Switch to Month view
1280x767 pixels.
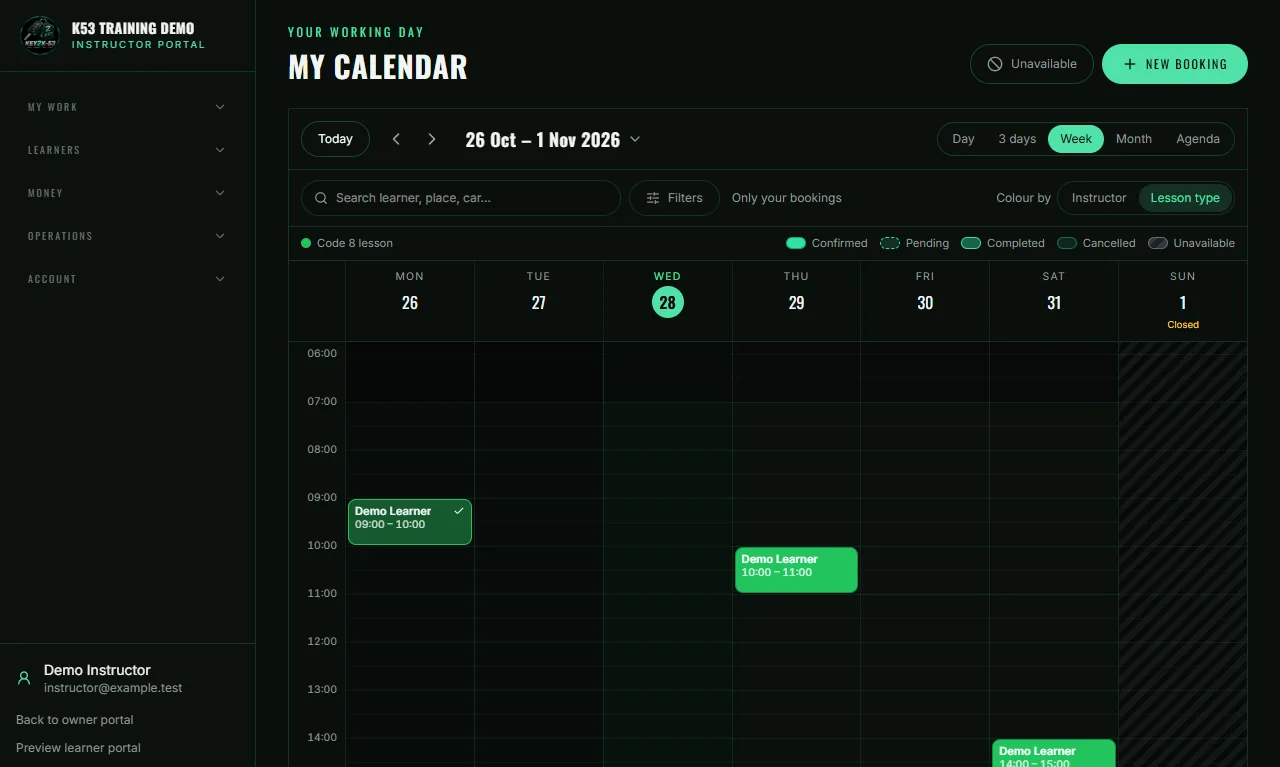[x=1134, y=139]
